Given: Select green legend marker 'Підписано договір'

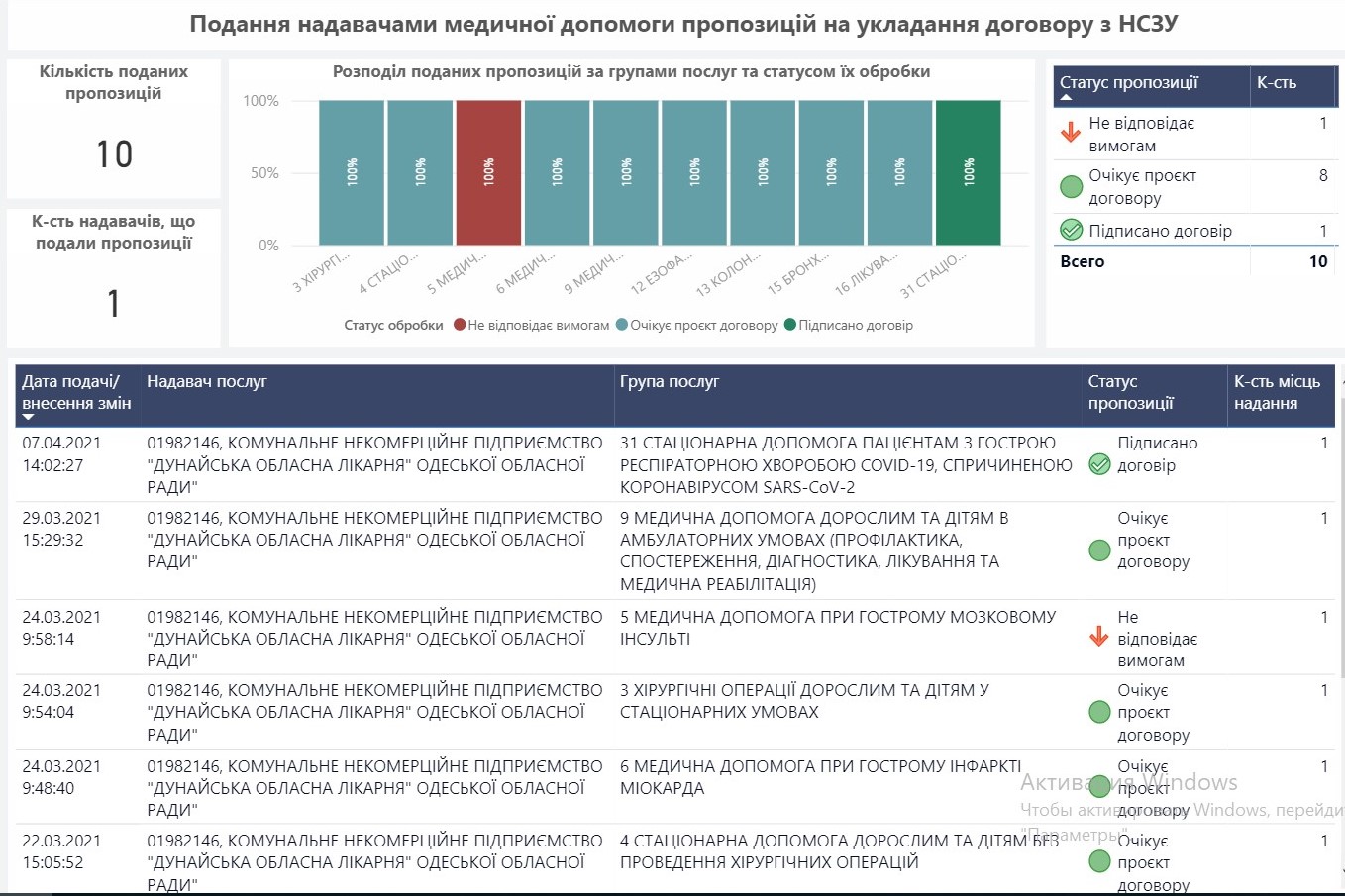Looking at the screenshot, I should [x=790, y=325].
